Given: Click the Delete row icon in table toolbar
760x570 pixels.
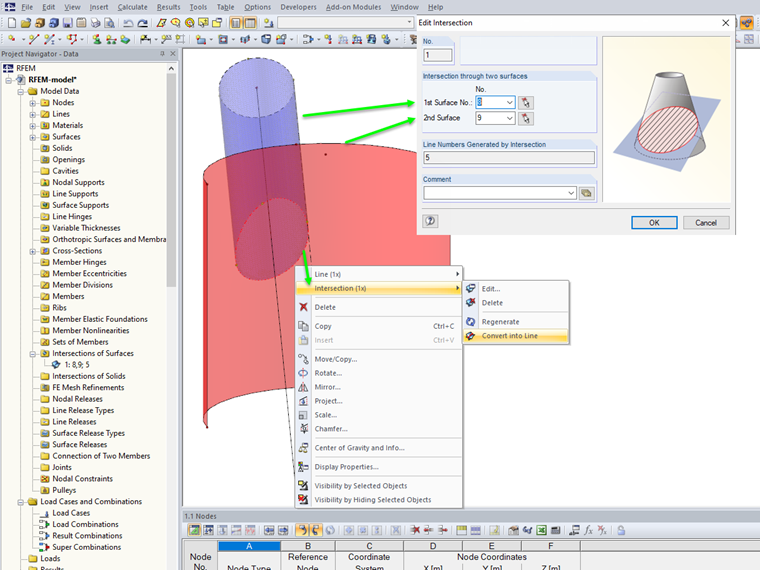Looking at the screenshot, I should [415, 530].
